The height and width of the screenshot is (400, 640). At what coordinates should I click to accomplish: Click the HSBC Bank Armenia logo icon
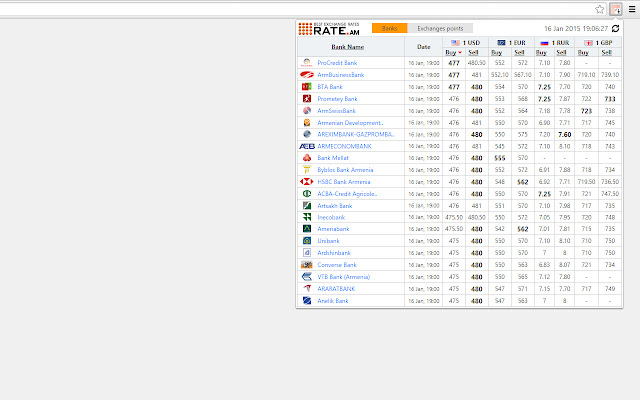(307, 182)
